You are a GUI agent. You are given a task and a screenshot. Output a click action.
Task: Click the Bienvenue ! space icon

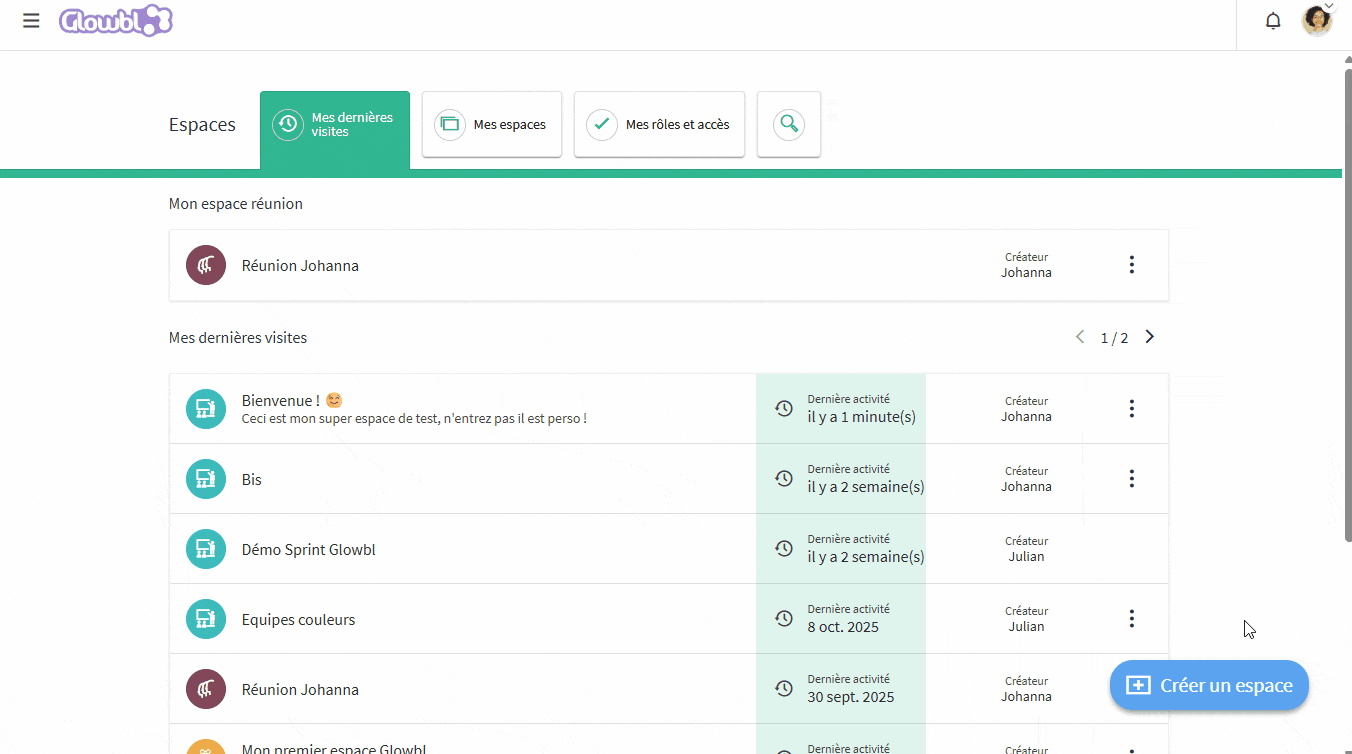point(206,408)
